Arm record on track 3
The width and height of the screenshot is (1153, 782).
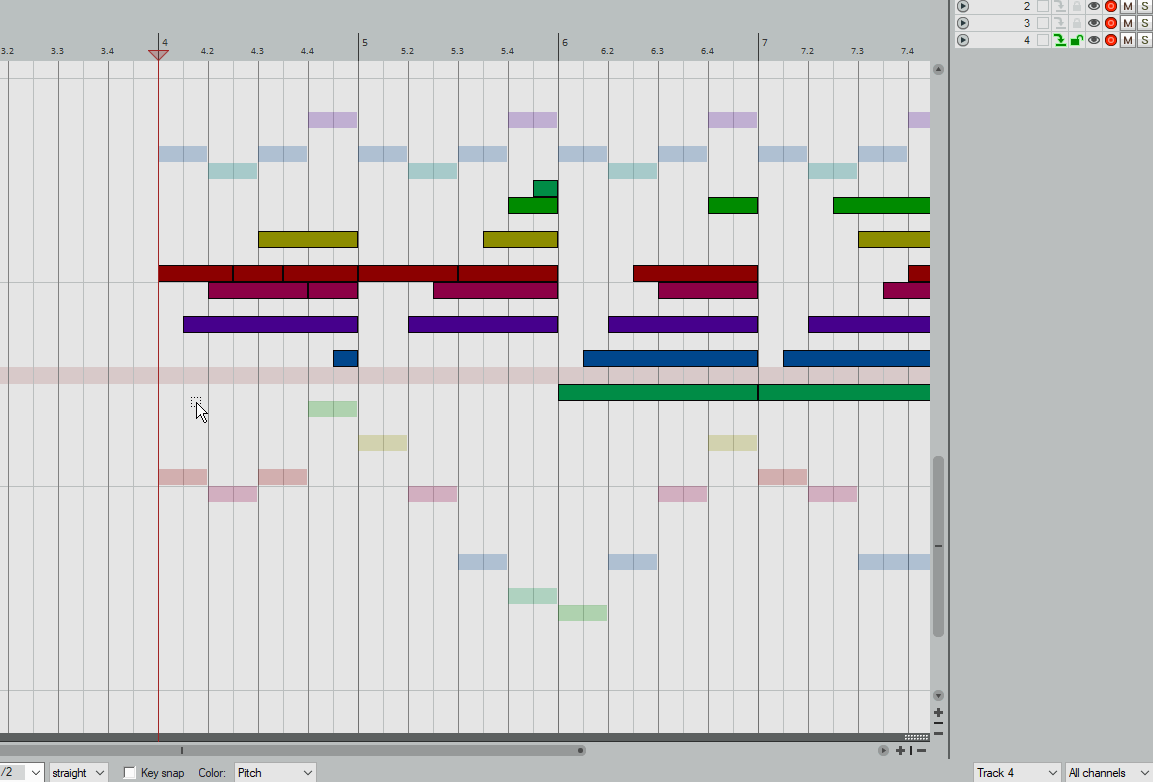point(1111,23)
